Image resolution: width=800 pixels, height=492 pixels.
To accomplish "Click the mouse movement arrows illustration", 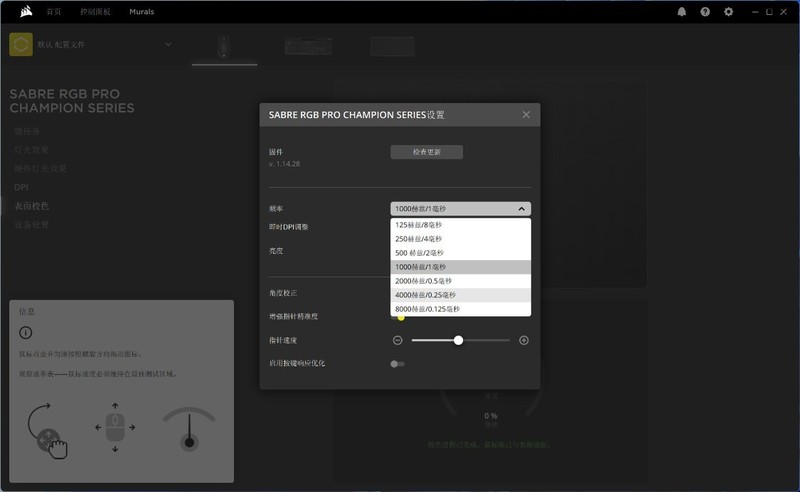I will tap(115, 427).
